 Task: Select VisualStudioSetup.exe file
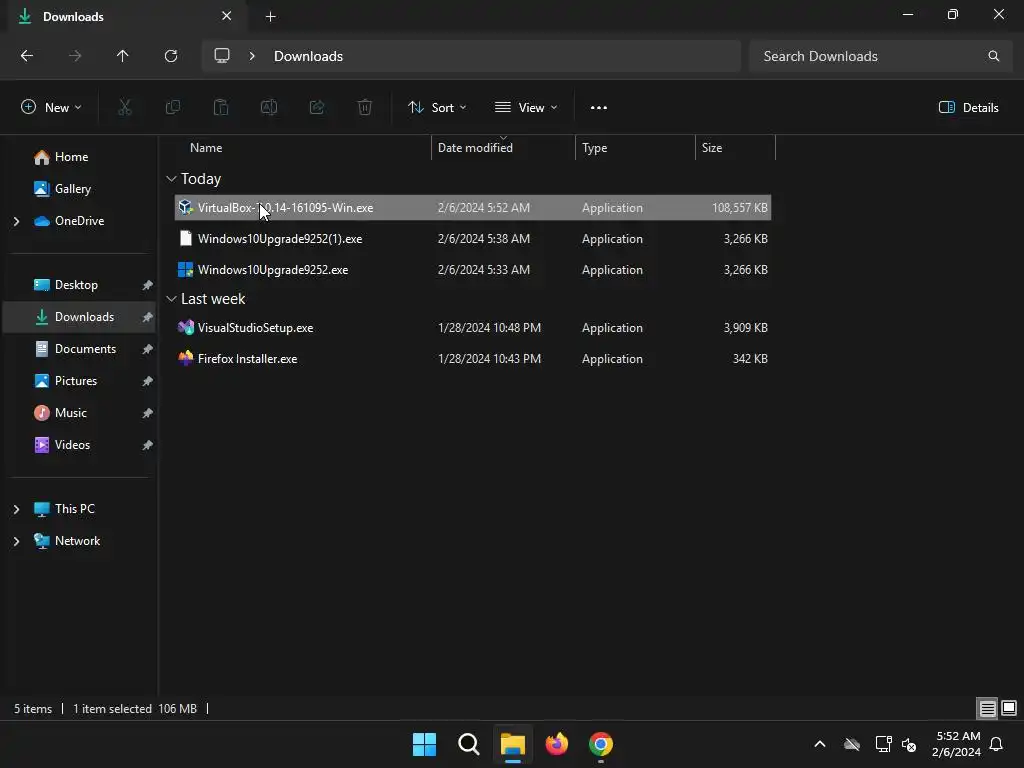(x=473, y=328)
